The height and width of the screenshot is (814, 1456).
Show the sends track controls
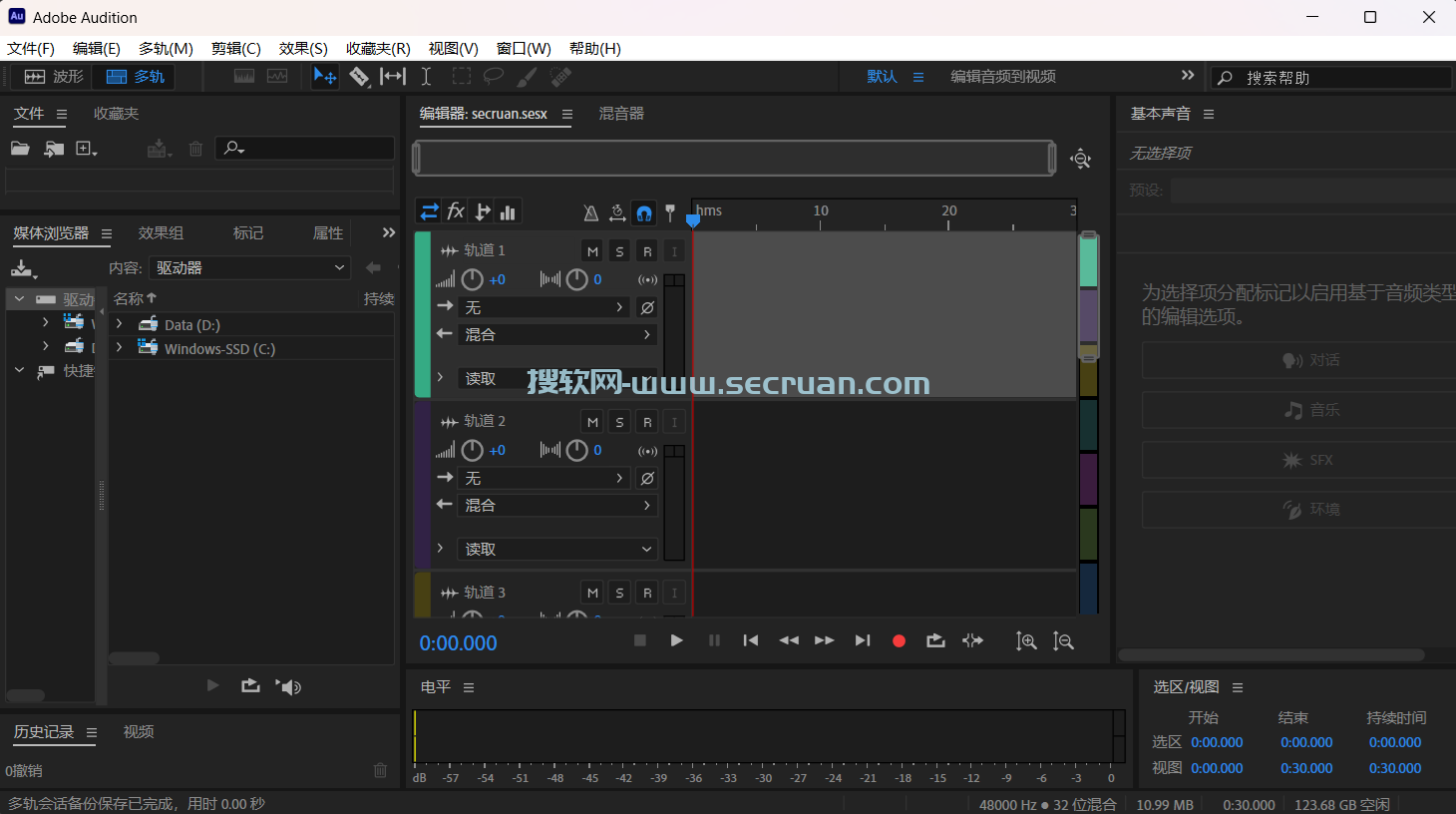point(483,211)
